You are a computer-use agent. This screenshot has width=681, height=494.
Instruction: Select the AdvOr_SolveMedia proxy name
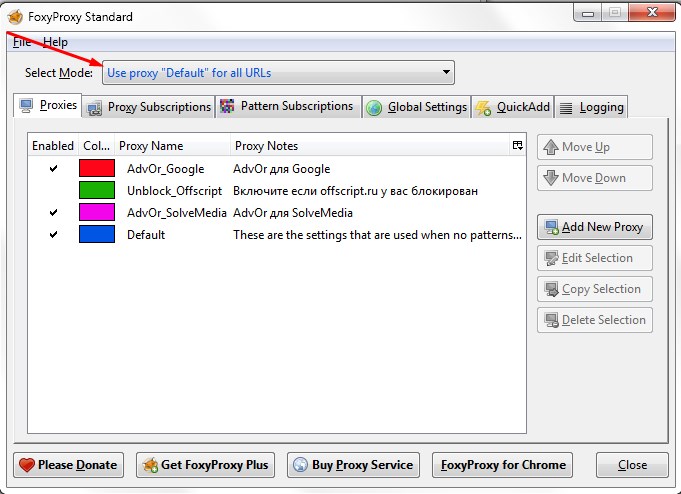[177, 213]
